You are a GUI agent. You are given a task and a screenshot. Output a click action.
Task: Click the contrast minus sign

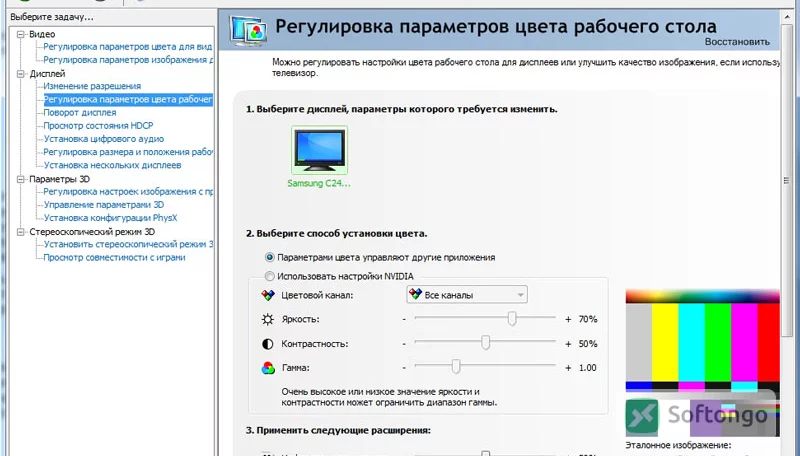(x=404, y=344)
